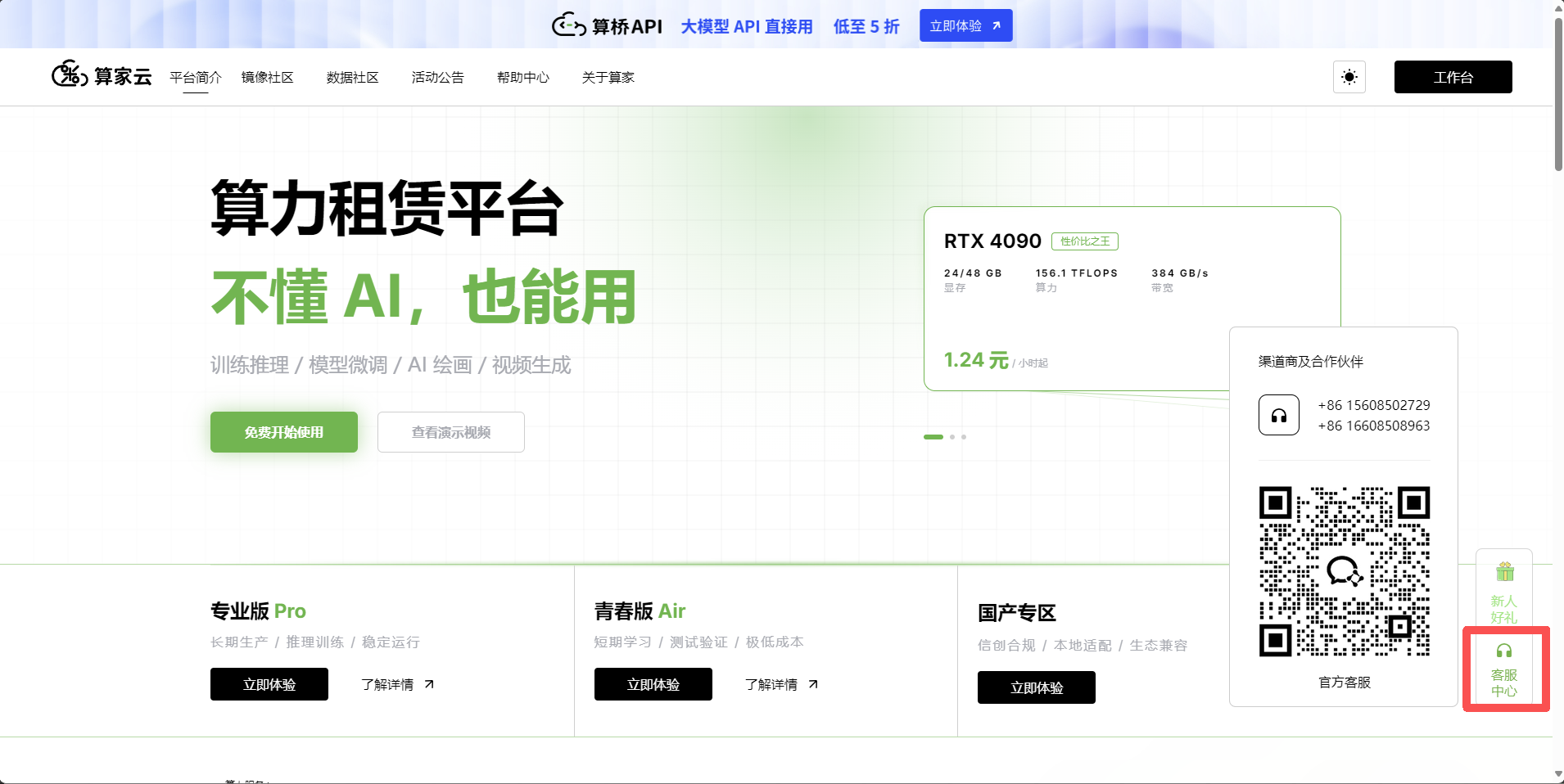This screenshot has height=784, width=1564.
Task: Go to 数据社区 navigation item
Action: tap(353, 77)
